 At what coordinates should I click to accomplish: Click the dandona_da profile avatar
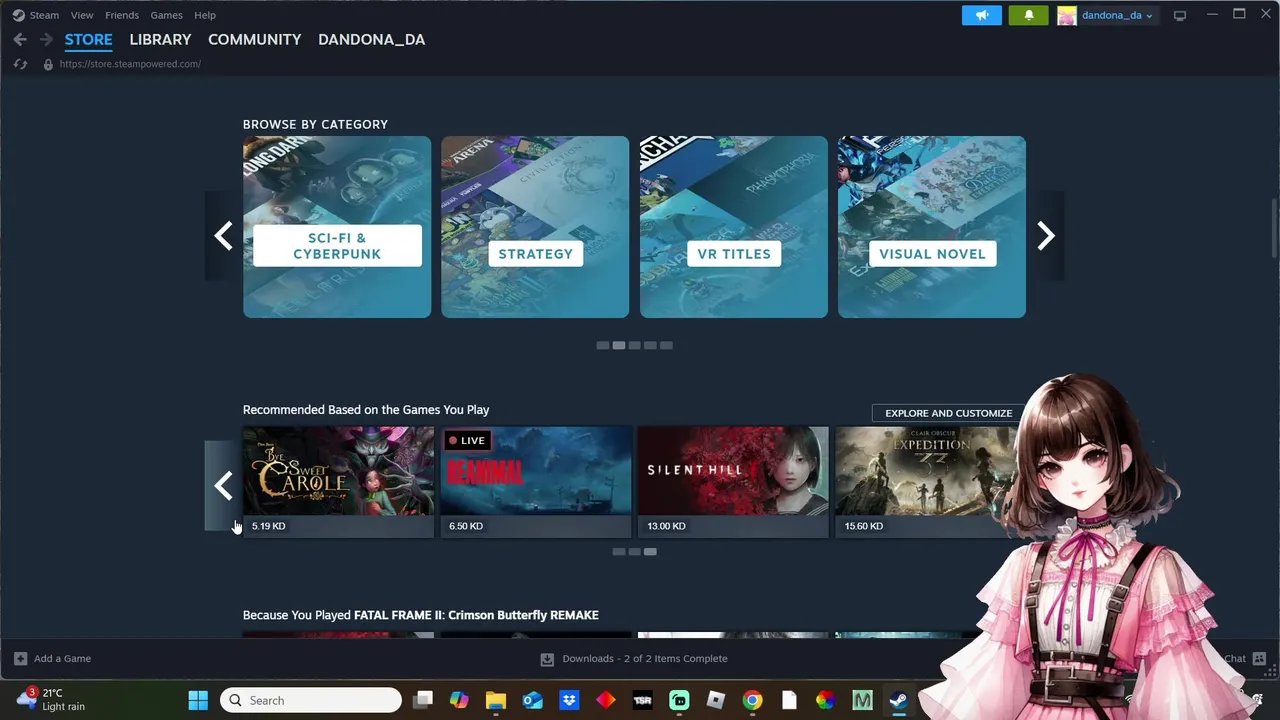[x=1067, y=15]
